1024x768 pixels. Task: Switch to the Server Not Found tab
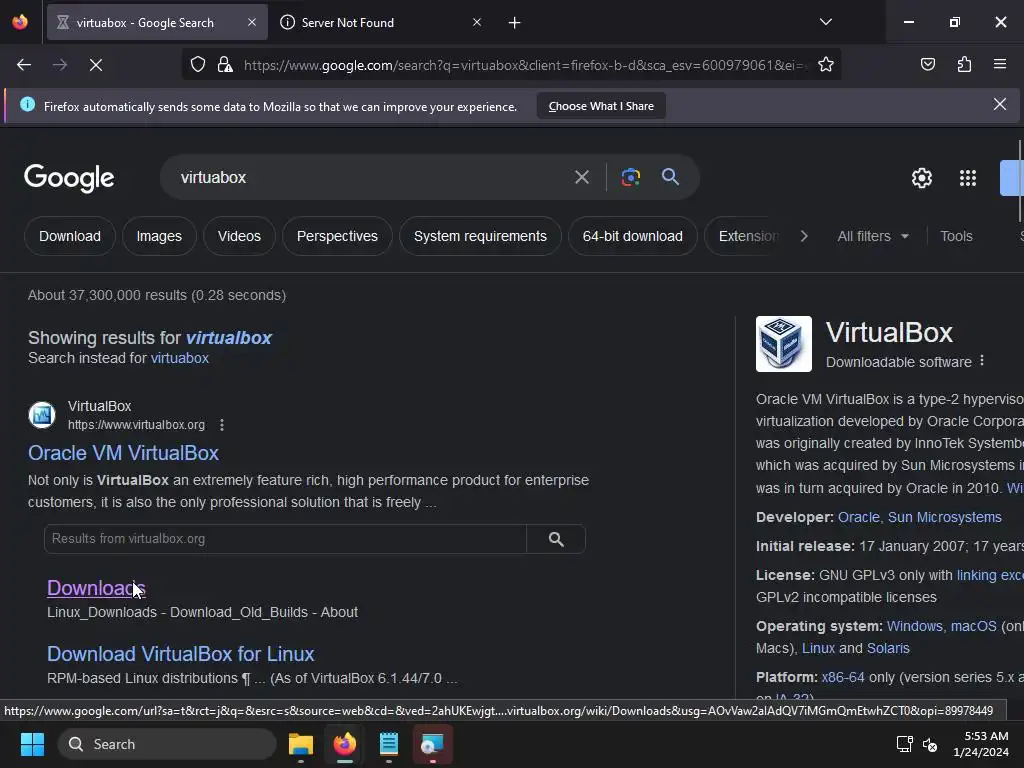click(381, 22)
